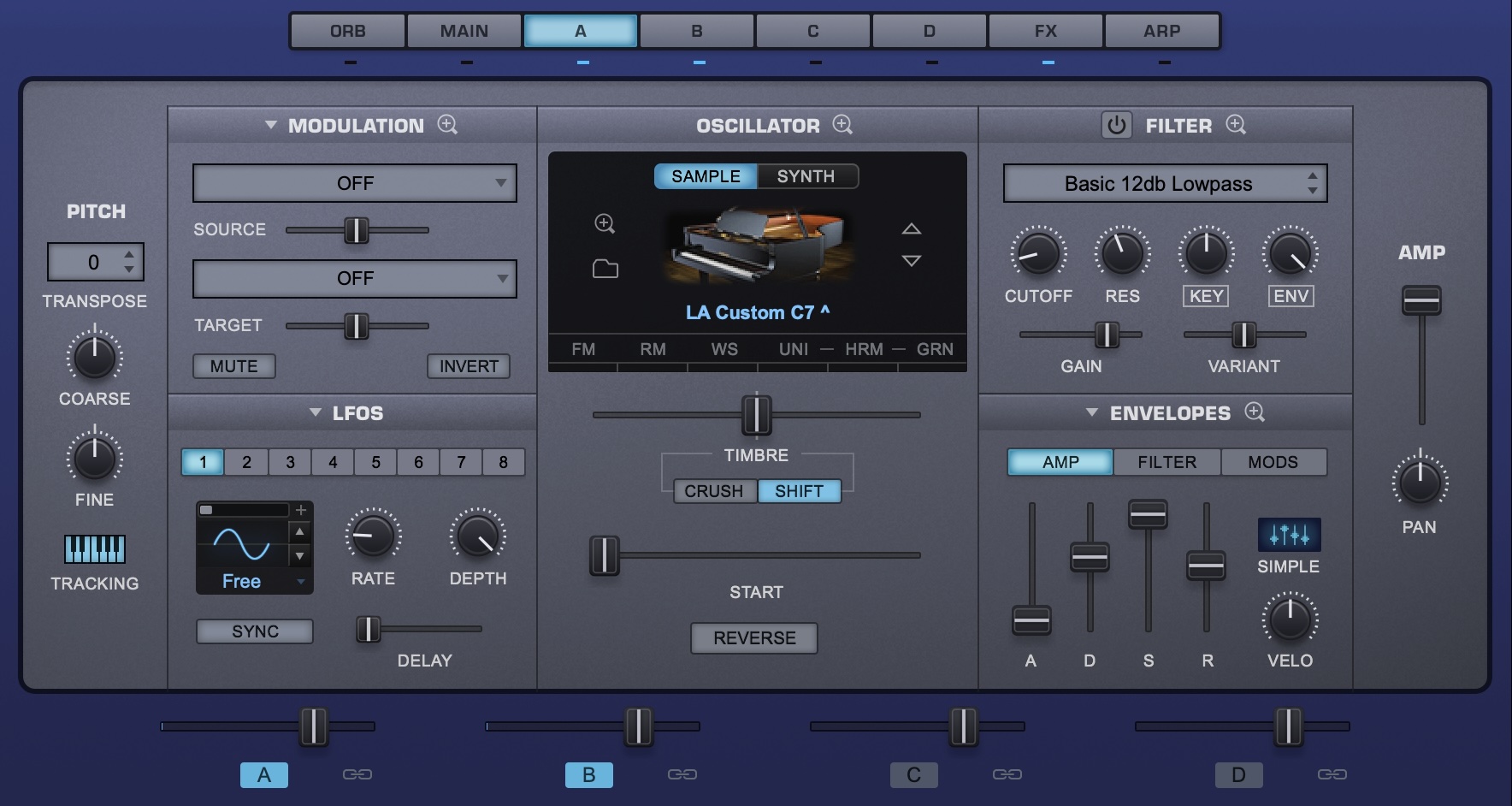The height and width of the screenshot is (806, 1512).
Task: Click the filter ENV button
Action: (1291, 296)
